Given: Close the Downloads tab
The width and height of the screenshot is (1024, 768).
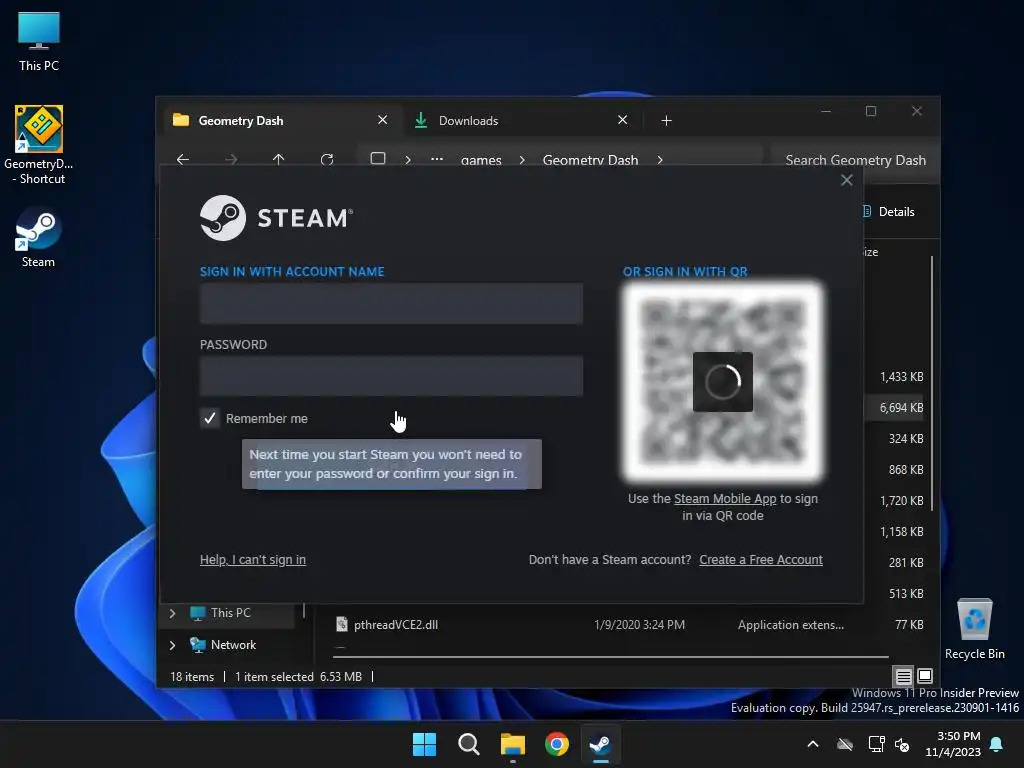Looking at the screenshot, I should (x=622, y=120).
